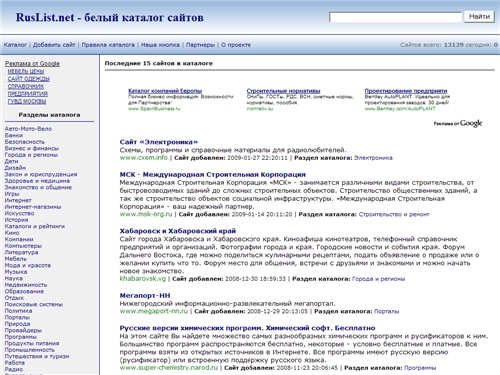The image size is (500, 375).
Task: Open the Дизайн category
Action: pos(15,168)
